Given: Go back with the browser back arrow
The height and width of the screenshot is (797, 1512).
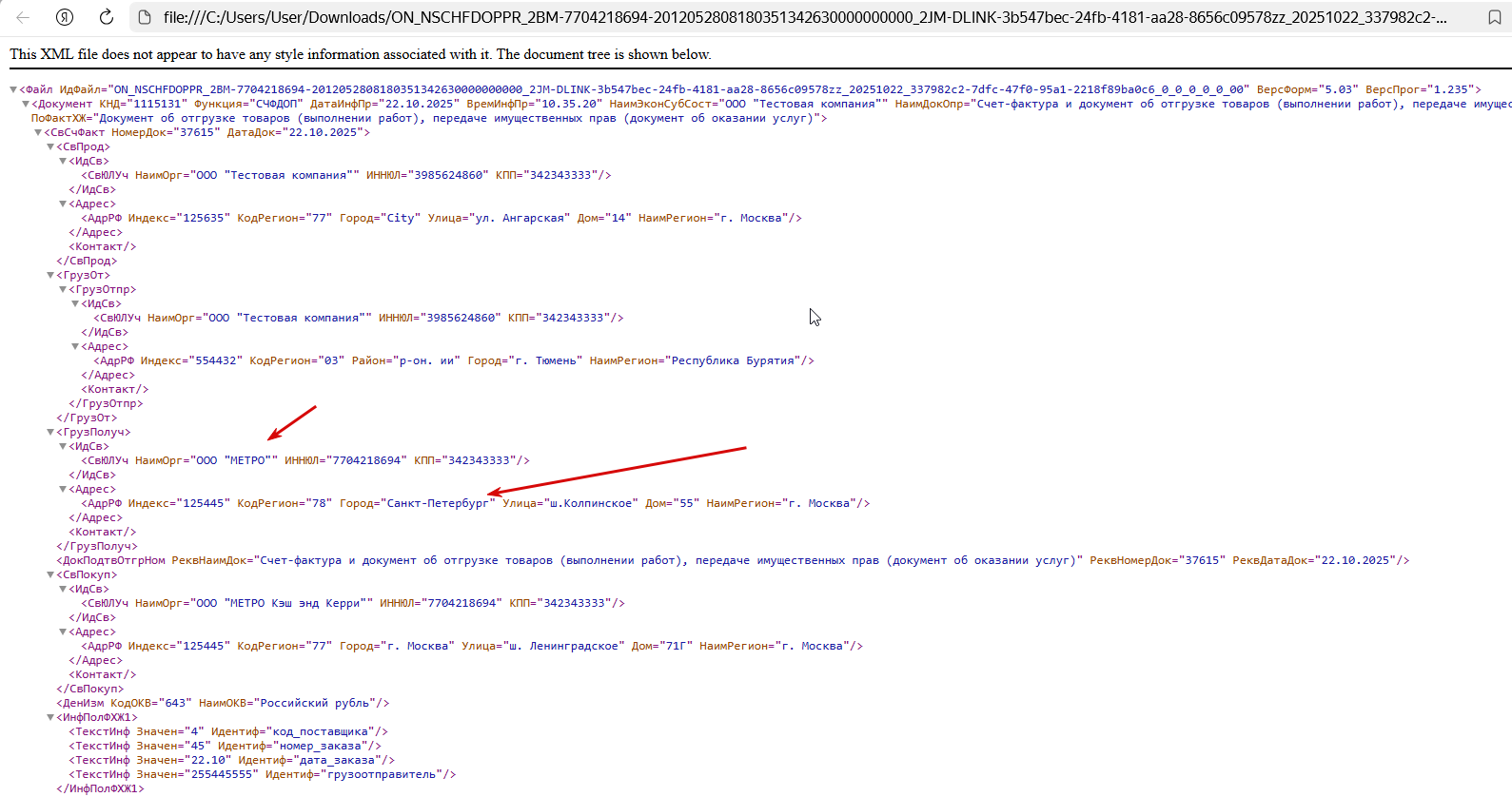Looking at the screenshot, I should (23, 17).
